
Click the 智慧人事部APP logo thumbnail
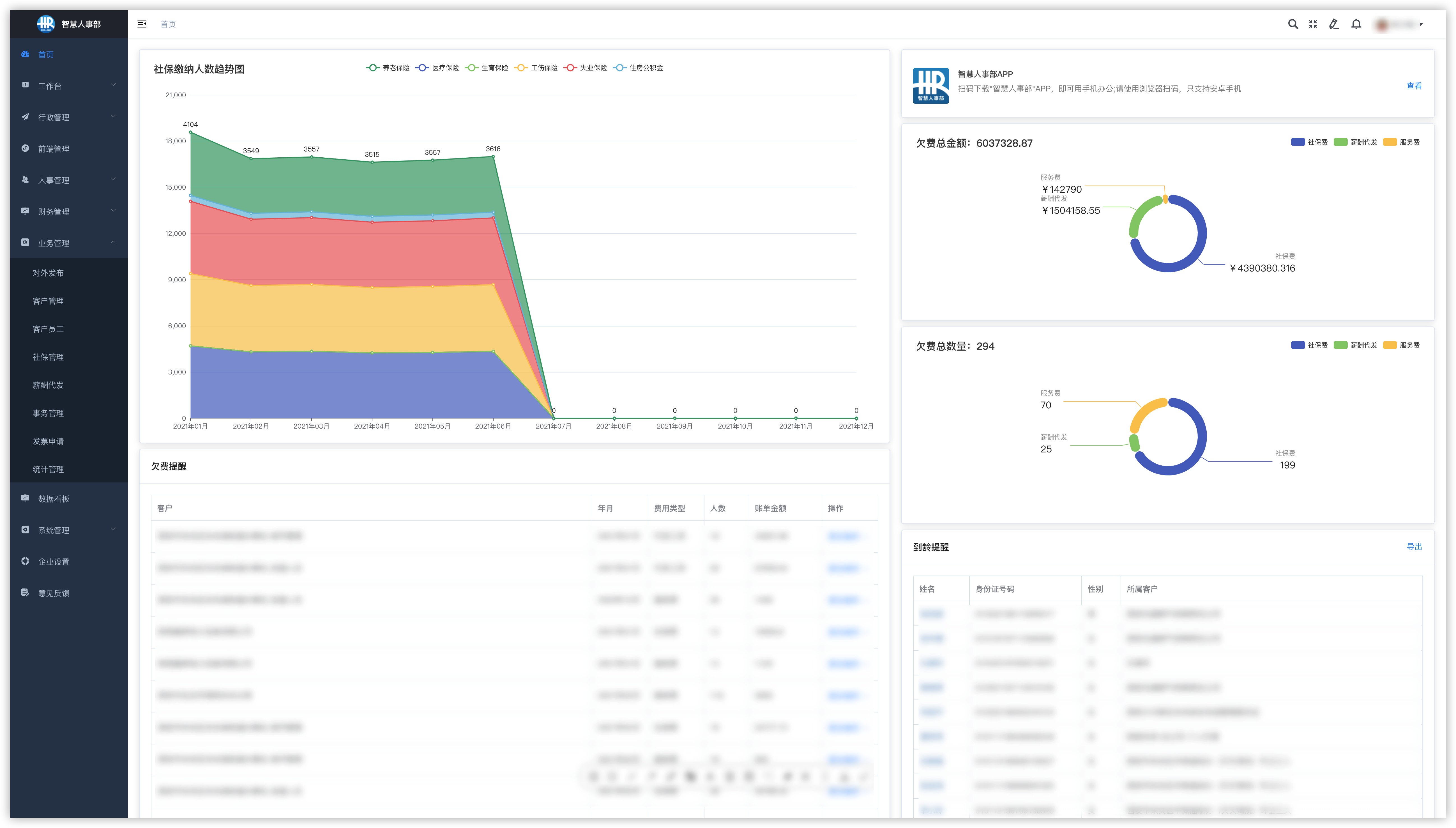tap(931, 85)
